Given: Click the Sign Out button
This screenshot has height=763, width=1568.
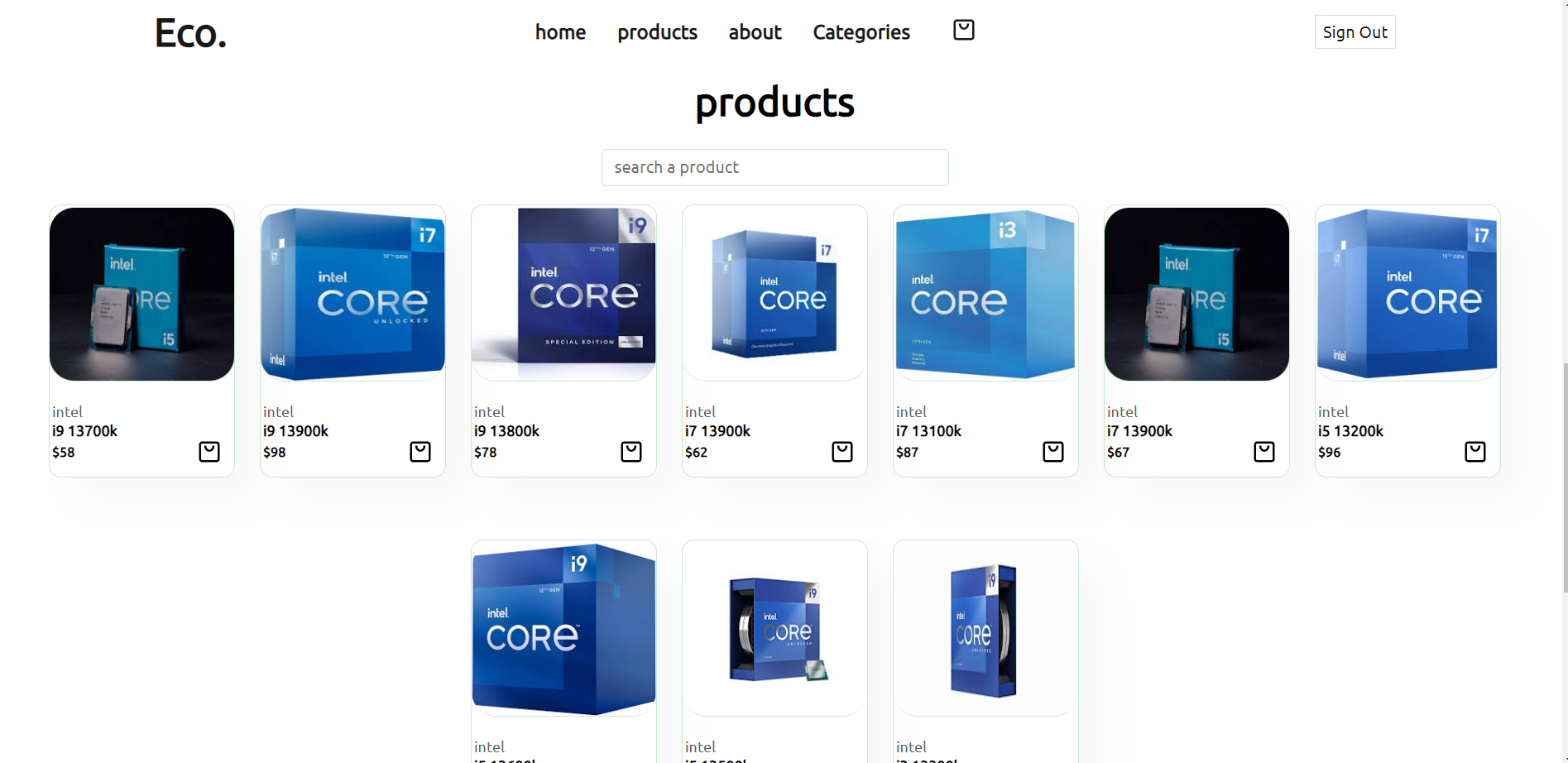Looking at the screenshot, I should [x=1355, y=32].
